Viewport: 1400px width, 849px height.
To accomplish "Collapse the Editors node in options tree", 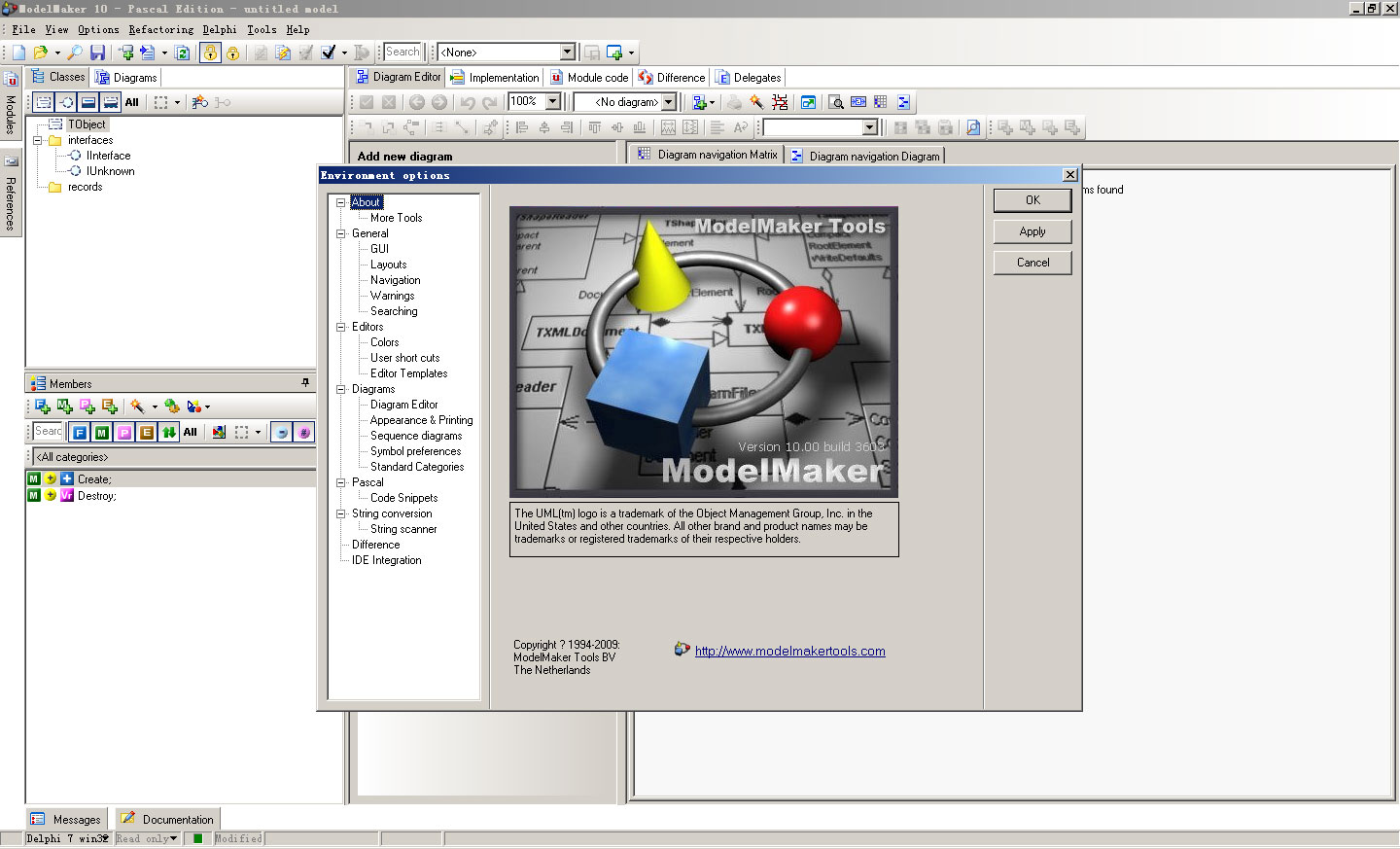I will tap(341, 327).
